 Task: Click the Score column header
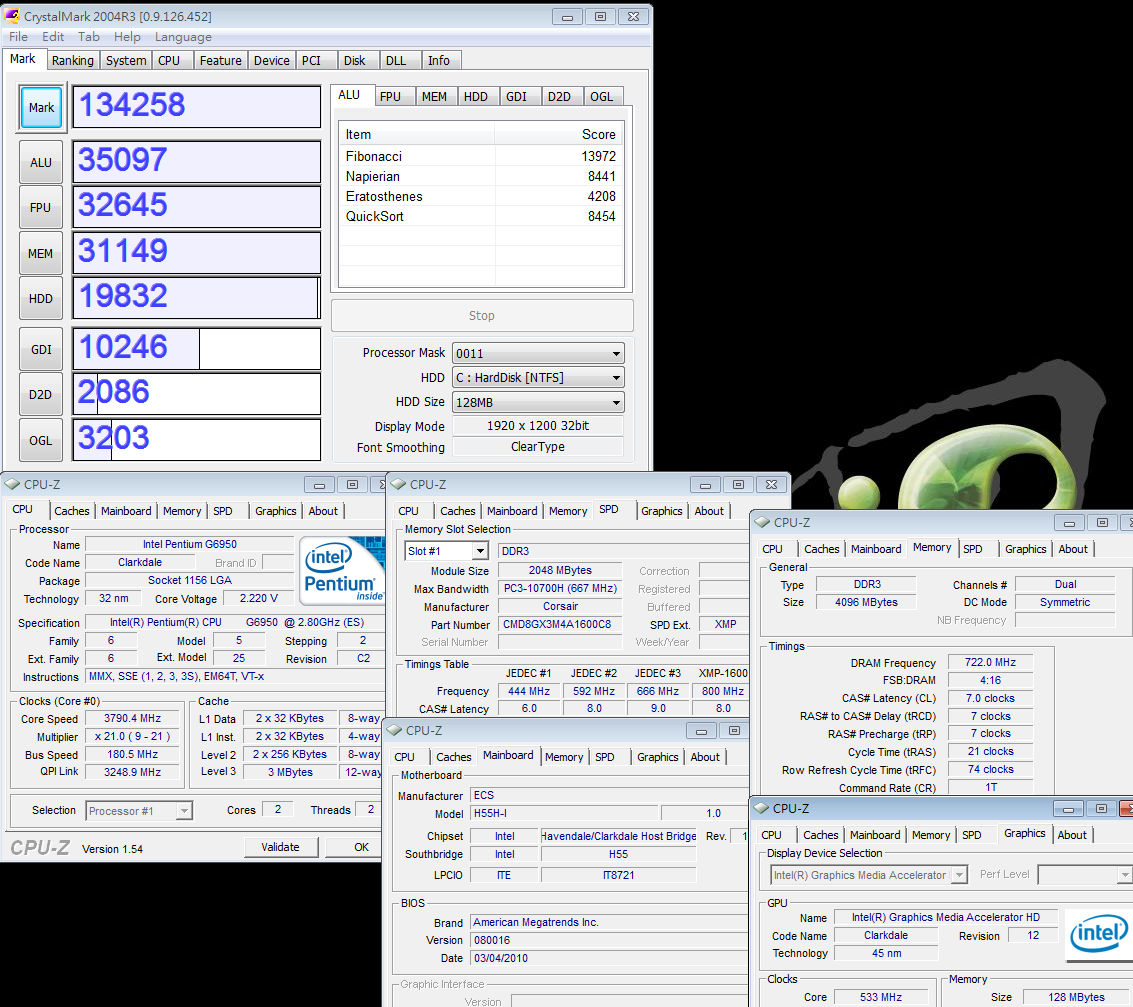point(598,135)
